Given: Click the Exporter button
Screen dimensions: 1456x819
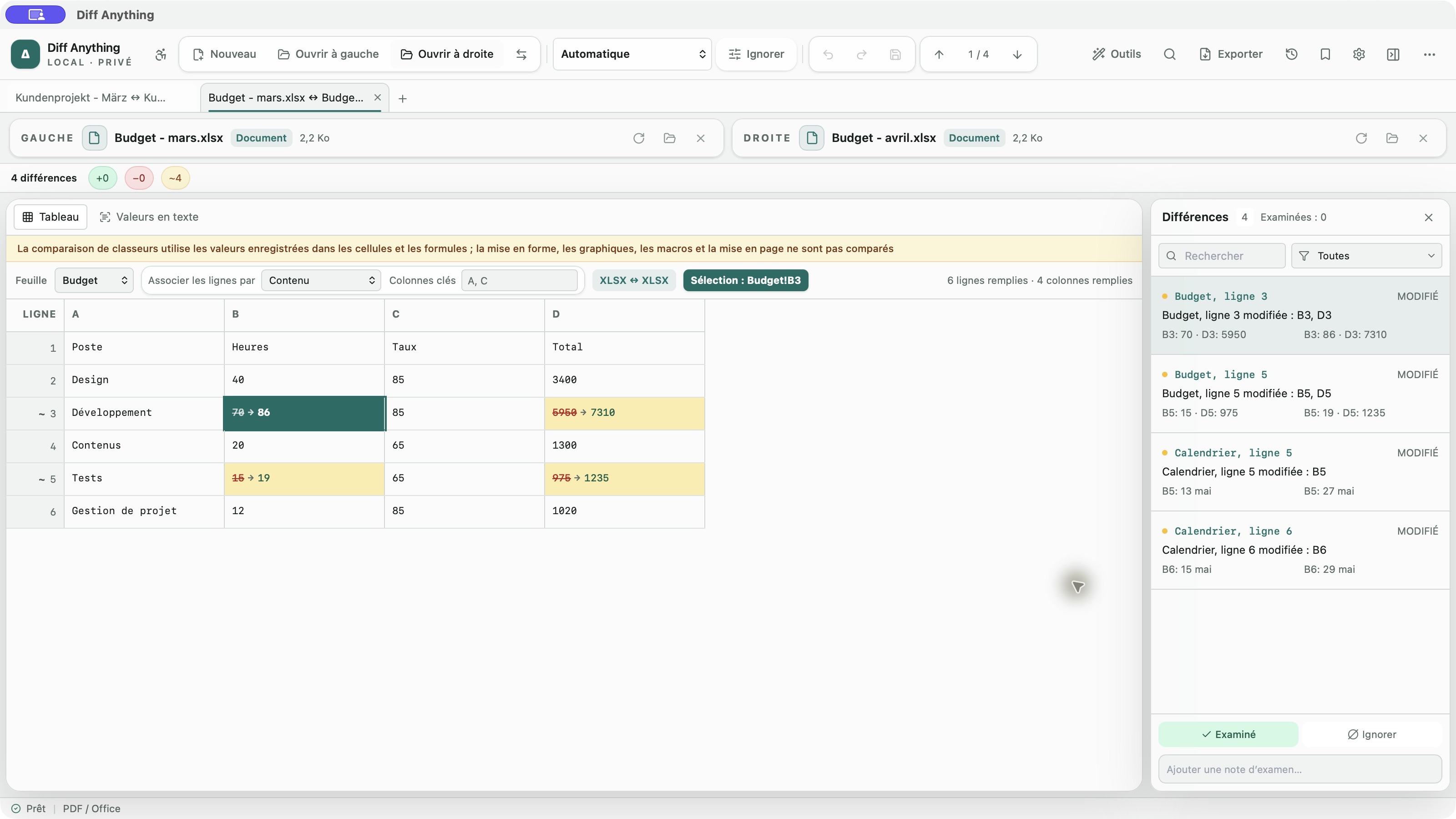Looking at the screenshot, I should (1230, 54).
